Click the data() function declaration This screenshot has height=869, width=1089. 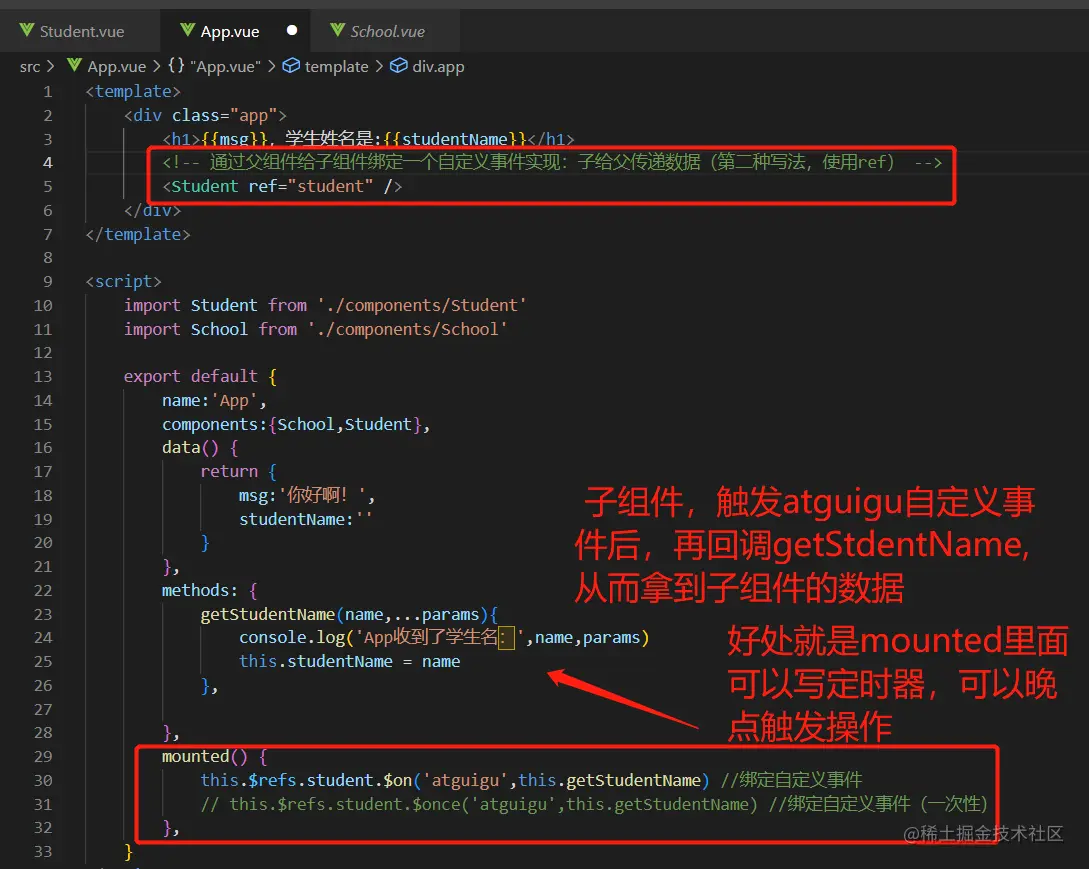coord(200,448)
